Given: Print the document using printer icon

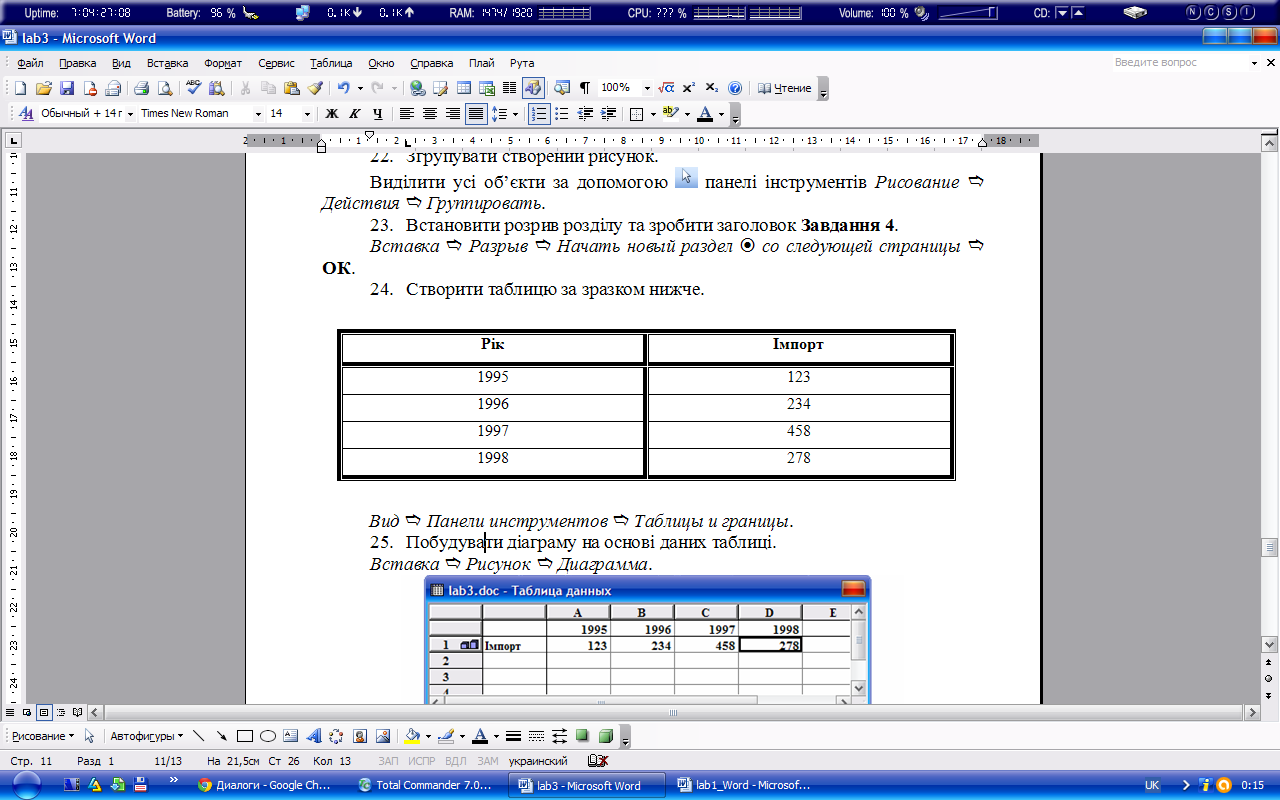Looking at the screenshot, I should point(141,88).
